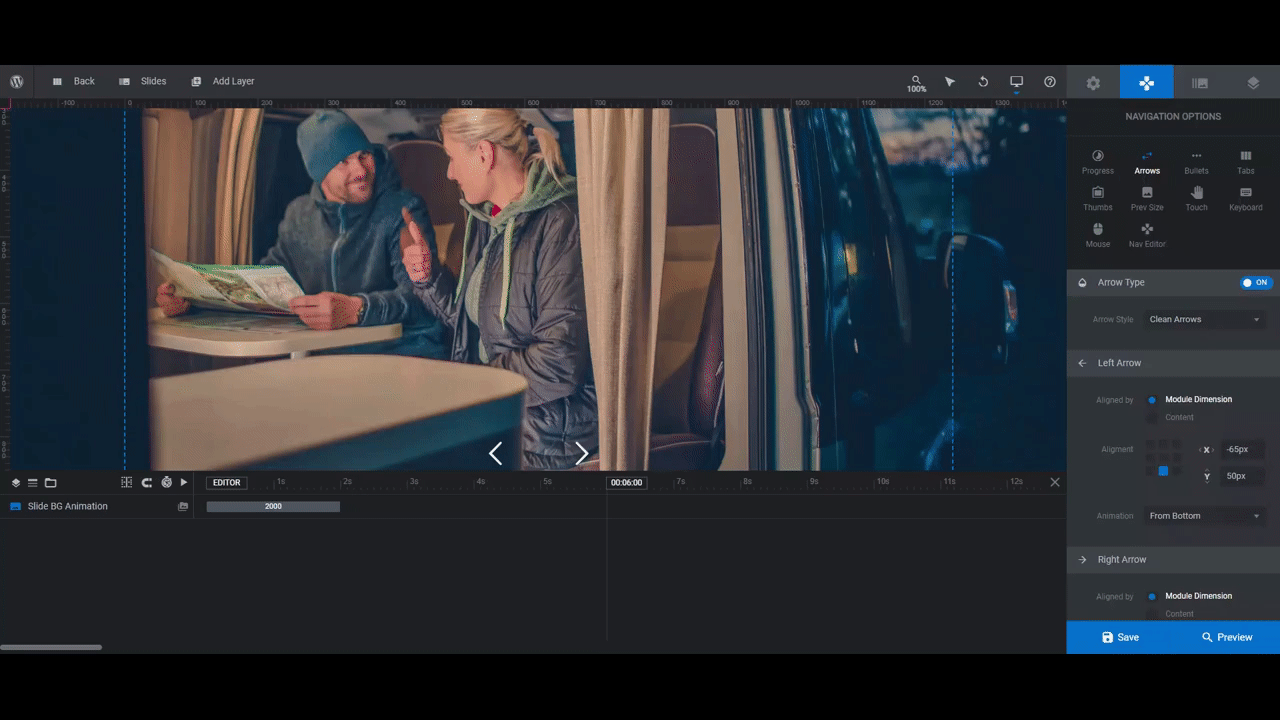The image size is (1280, 720).
Task: Open the Arrow Style Clean Arrows dropdown
Action: [1204, 320]
